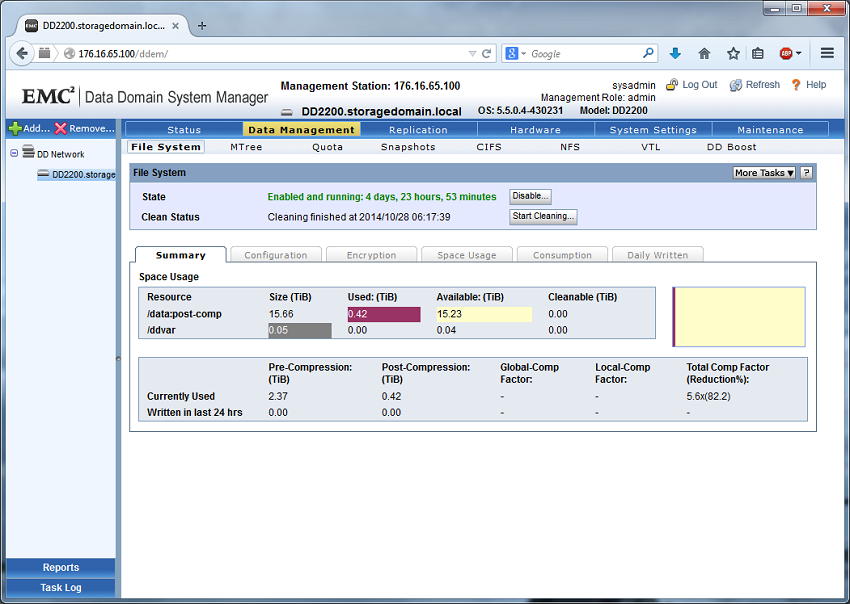Screen dimensions: 850x604
Task: Open a new browser tab with plus
Action: [202, 26]
